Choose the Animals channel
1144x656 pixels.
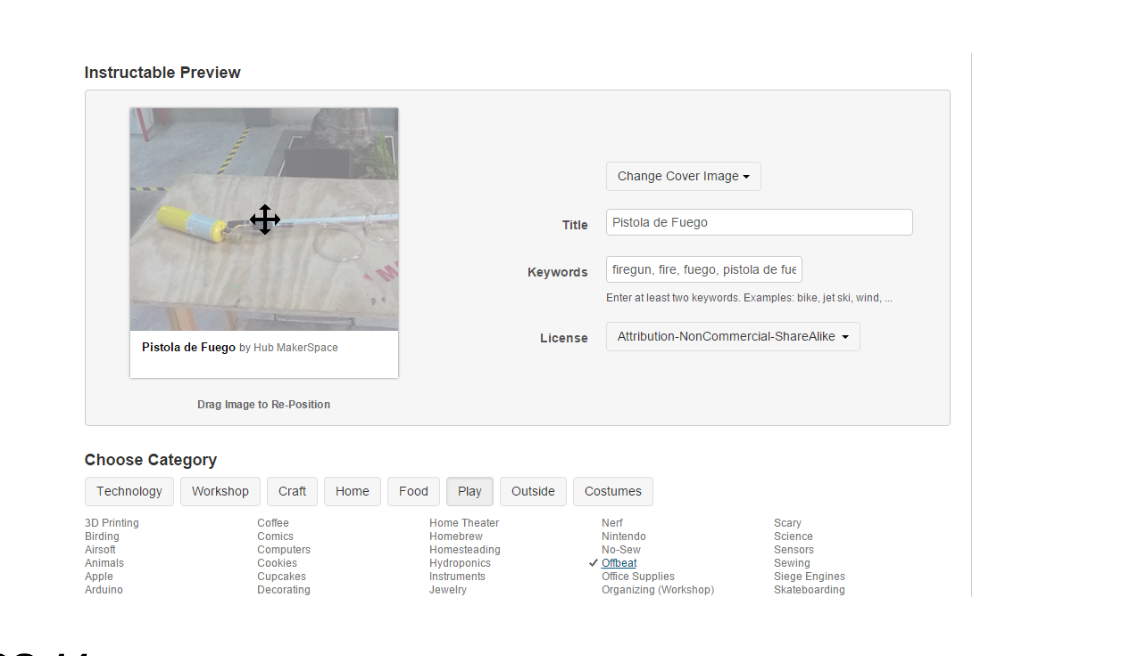click(104, 563)
